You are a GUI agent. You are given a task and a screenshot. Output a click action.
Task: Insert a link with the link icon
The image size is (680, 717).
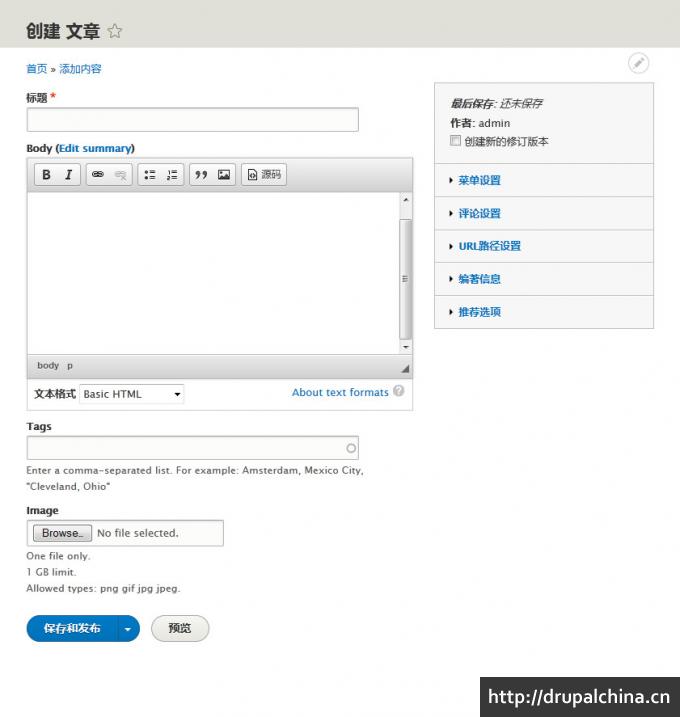point(98,175)
